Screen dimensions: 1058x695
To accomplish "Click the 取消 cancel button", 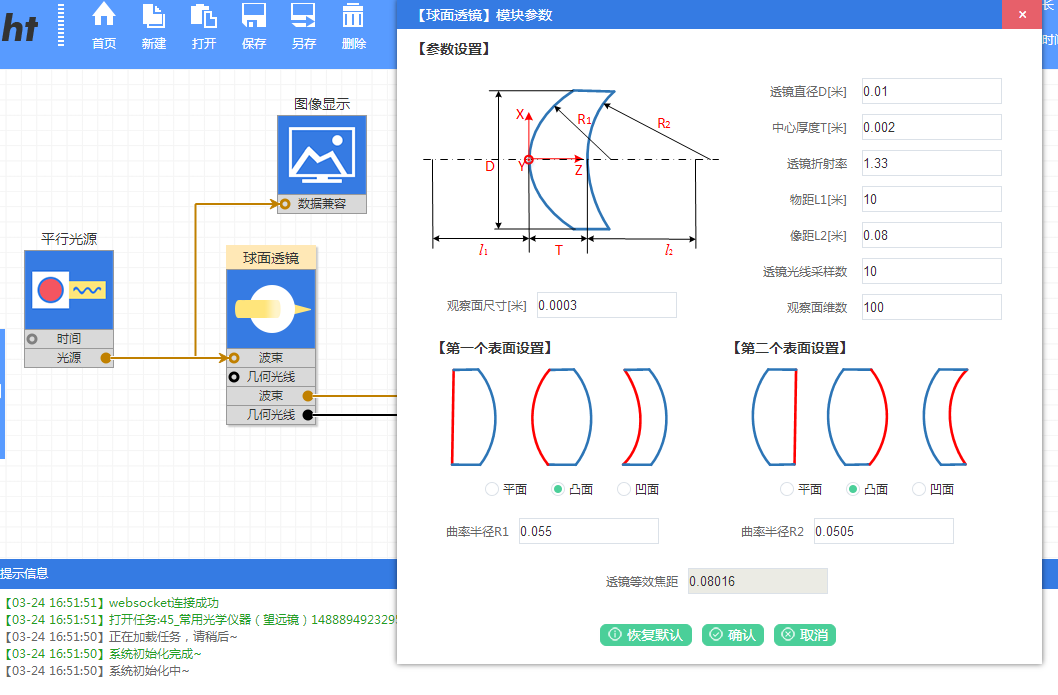I will pyautogui.click(x=805, y=635).
